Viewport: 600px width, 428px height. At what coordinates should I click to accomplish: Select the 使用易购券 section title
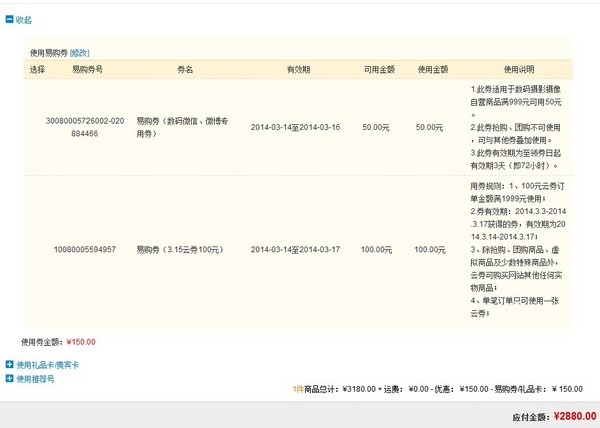(x=49, y=53)
